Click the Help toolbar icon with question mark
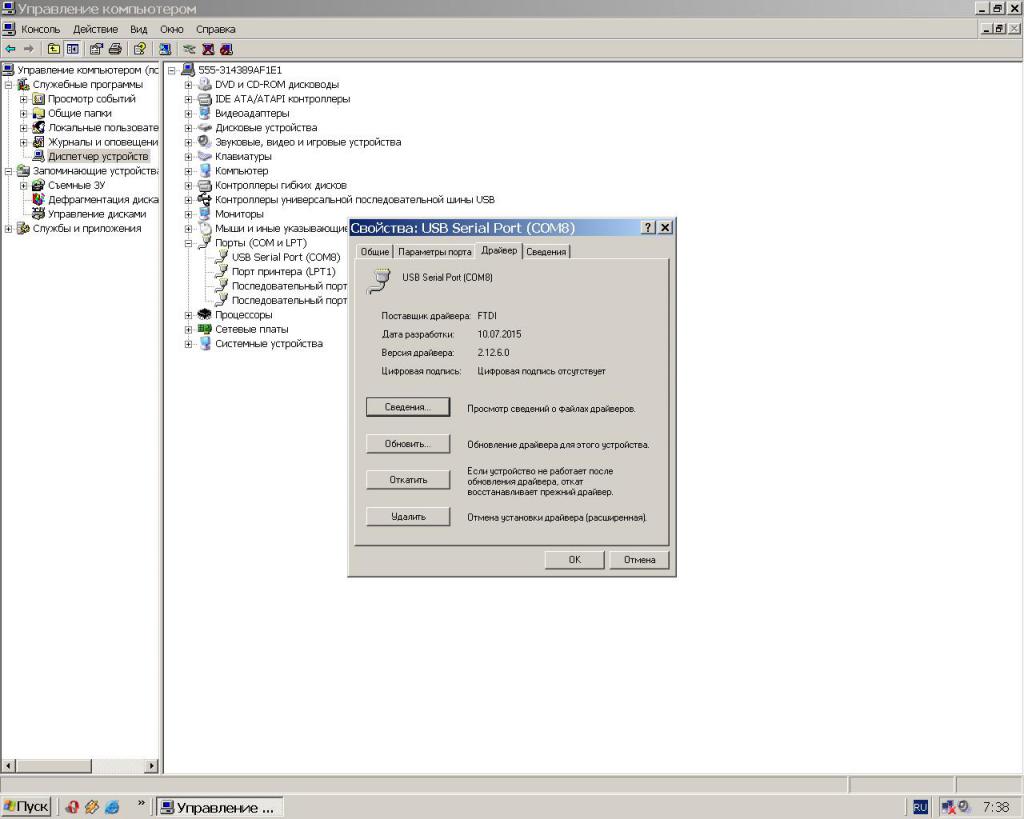This screenshot has width=1024, height=819. (139, 48)
